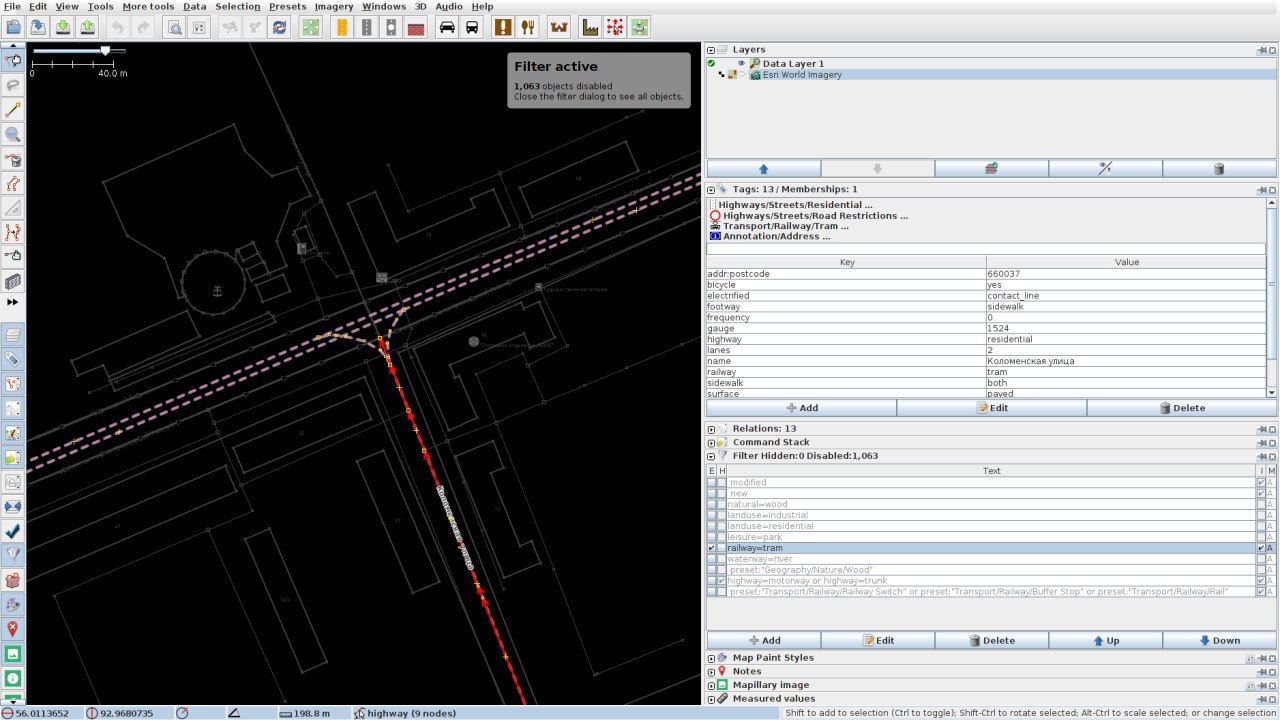Screen dimensions: 1280x720
Task: Click the tags table vertical scrollbar
Action: click(1271, 297)
